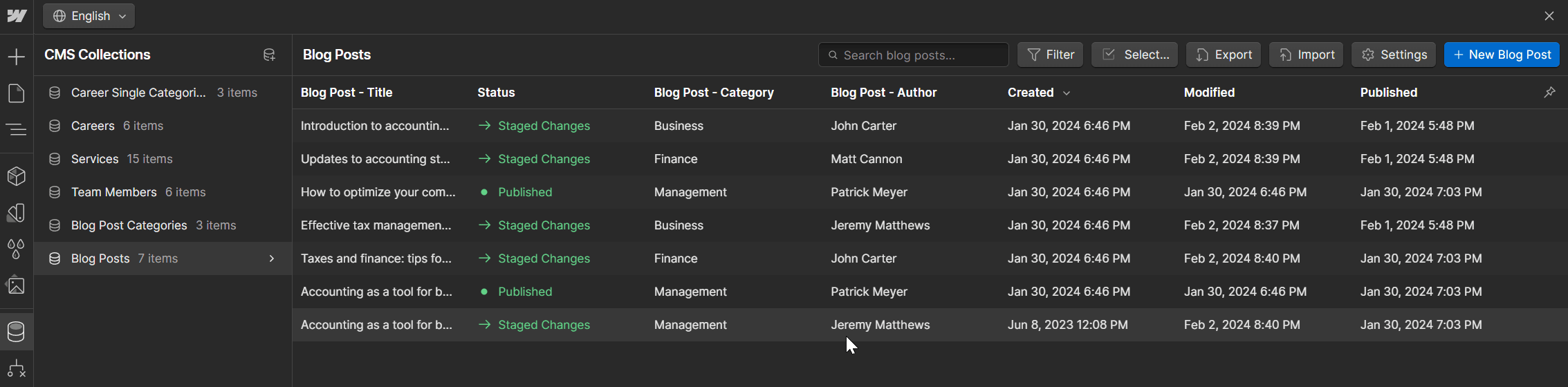Open the Navigator panel
The height and width of the screenshot is (387, 1568).
(x=17, y=129)
